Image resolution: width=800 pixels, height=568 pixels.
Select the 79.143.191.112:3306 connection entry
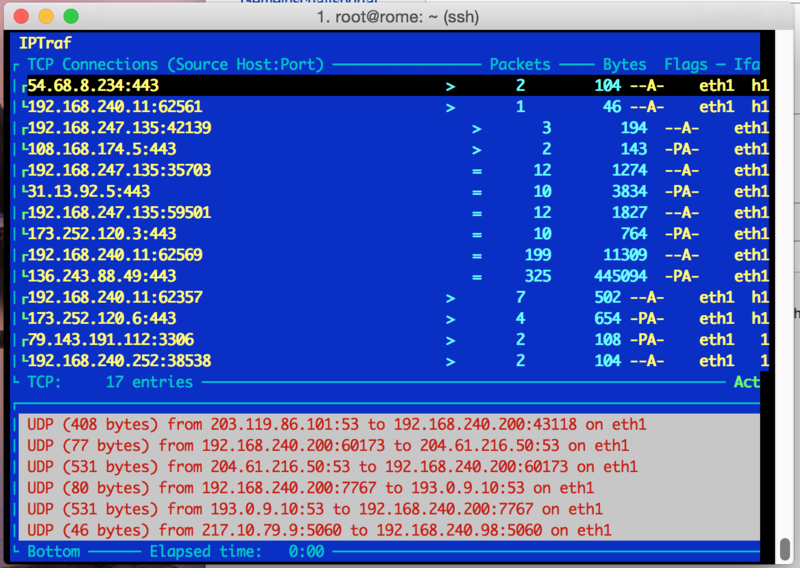[x=110, y=339]
